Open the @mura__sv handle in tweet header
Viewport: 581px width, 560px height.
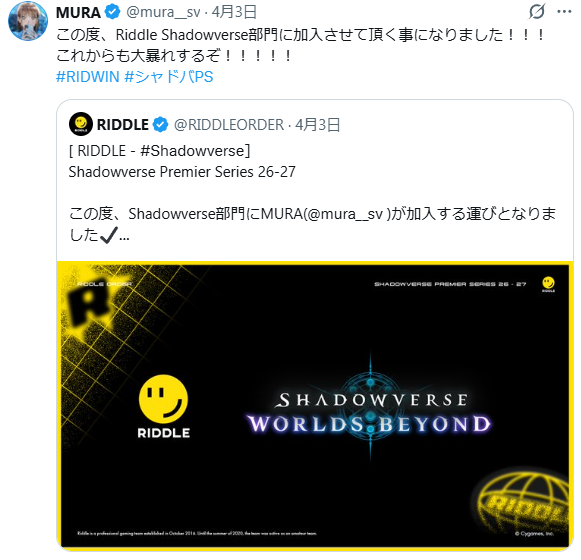pos(163,12)
